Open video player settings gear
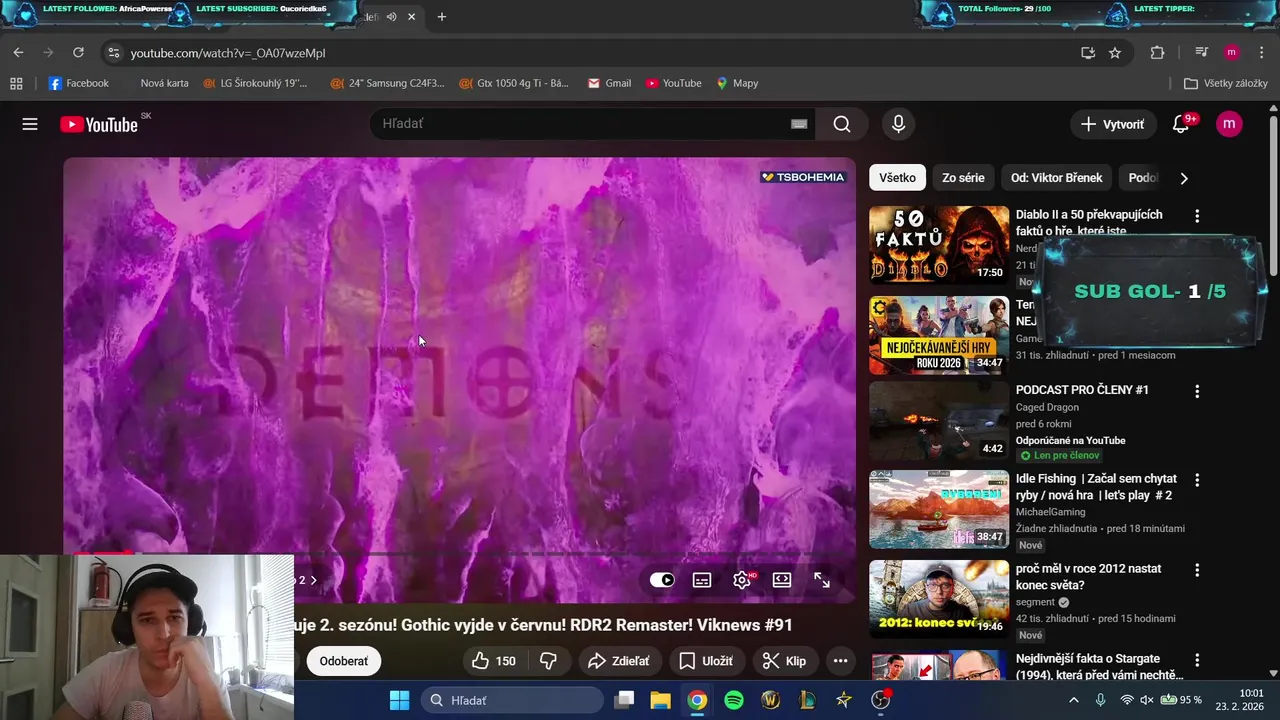 [742, 580]
